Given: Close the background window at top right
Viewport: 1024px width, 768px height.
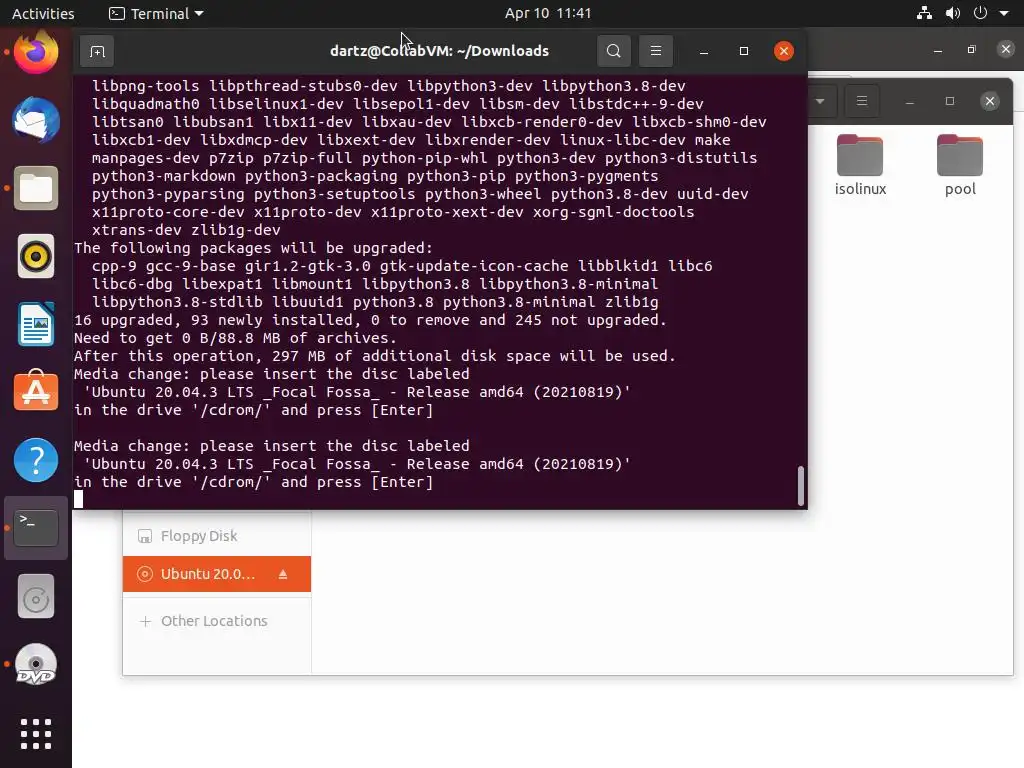Looking at the screenshot, I should click(1006, 49).
